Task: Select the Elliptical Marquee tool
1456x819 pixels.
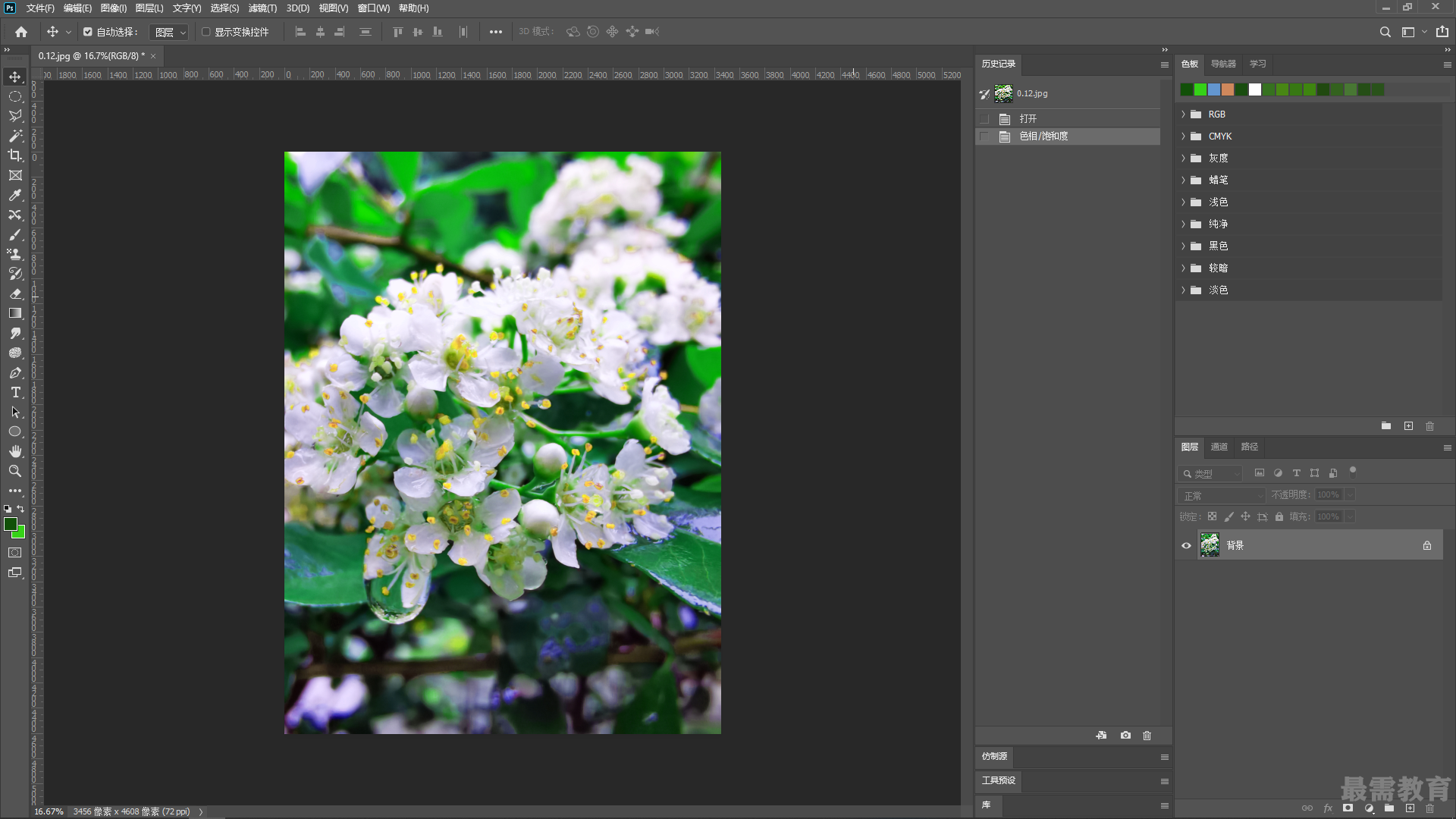Action: (15, 96)
